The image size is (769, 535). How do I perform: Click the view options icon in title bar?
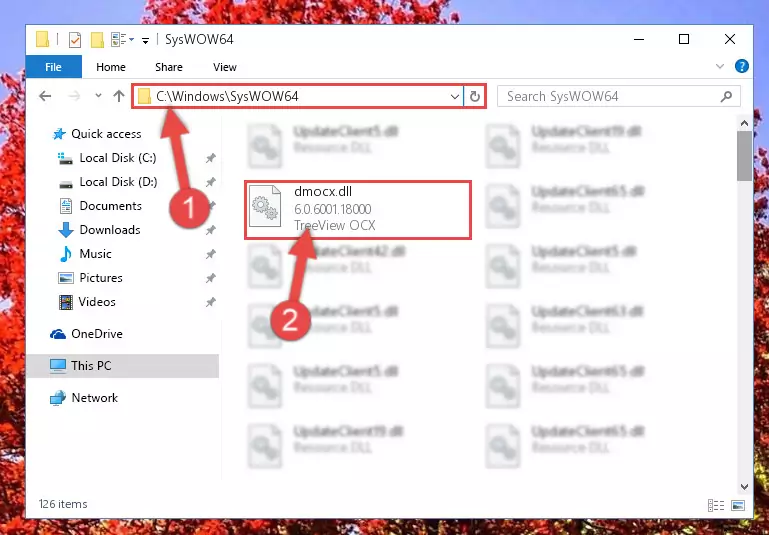(x=119, y=39)
